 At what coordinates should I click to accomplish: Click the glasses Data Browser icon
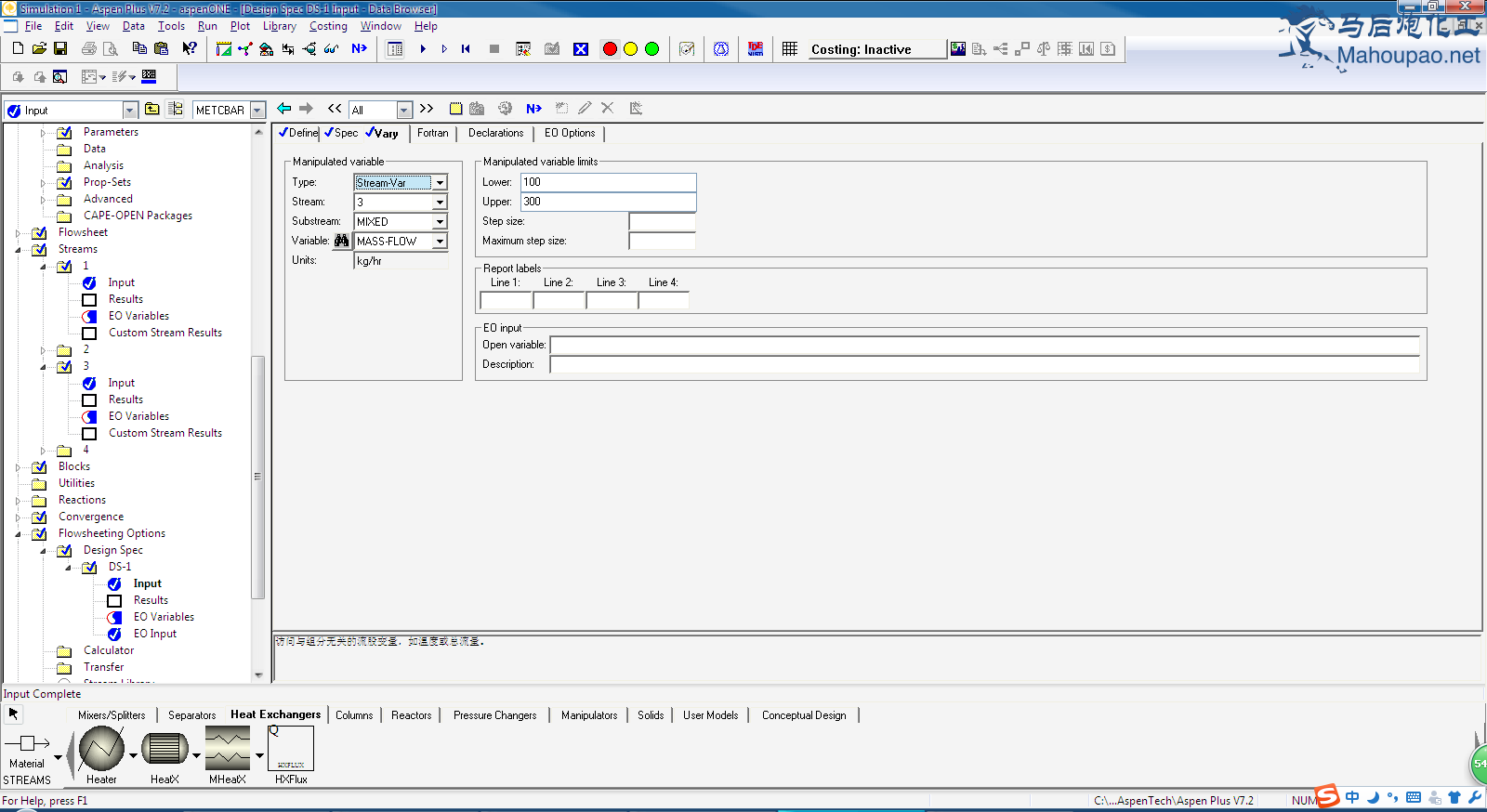(x=332, y=48)
